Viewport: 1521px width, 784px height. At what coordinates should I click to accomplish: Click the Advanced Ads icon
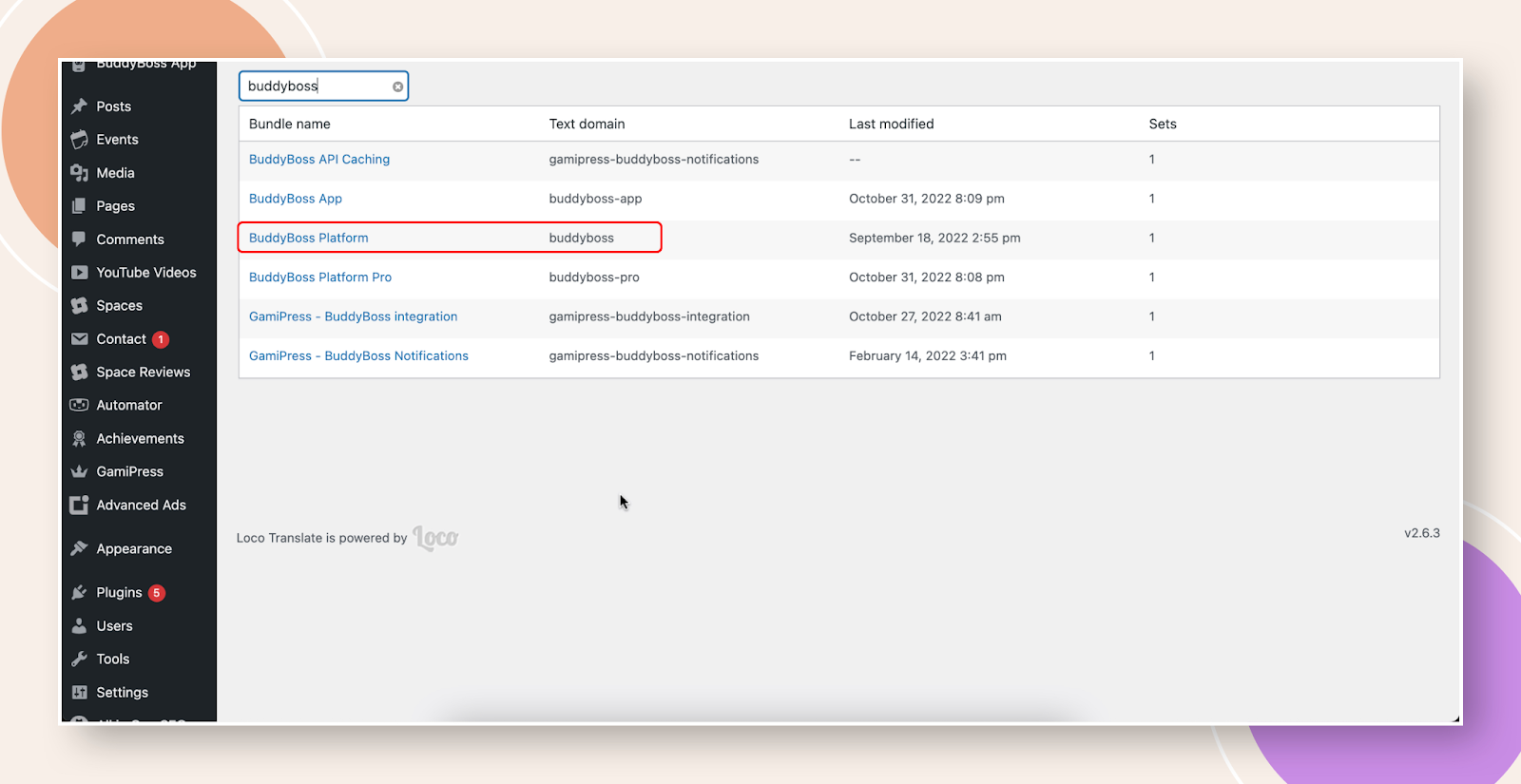point(79,506)
